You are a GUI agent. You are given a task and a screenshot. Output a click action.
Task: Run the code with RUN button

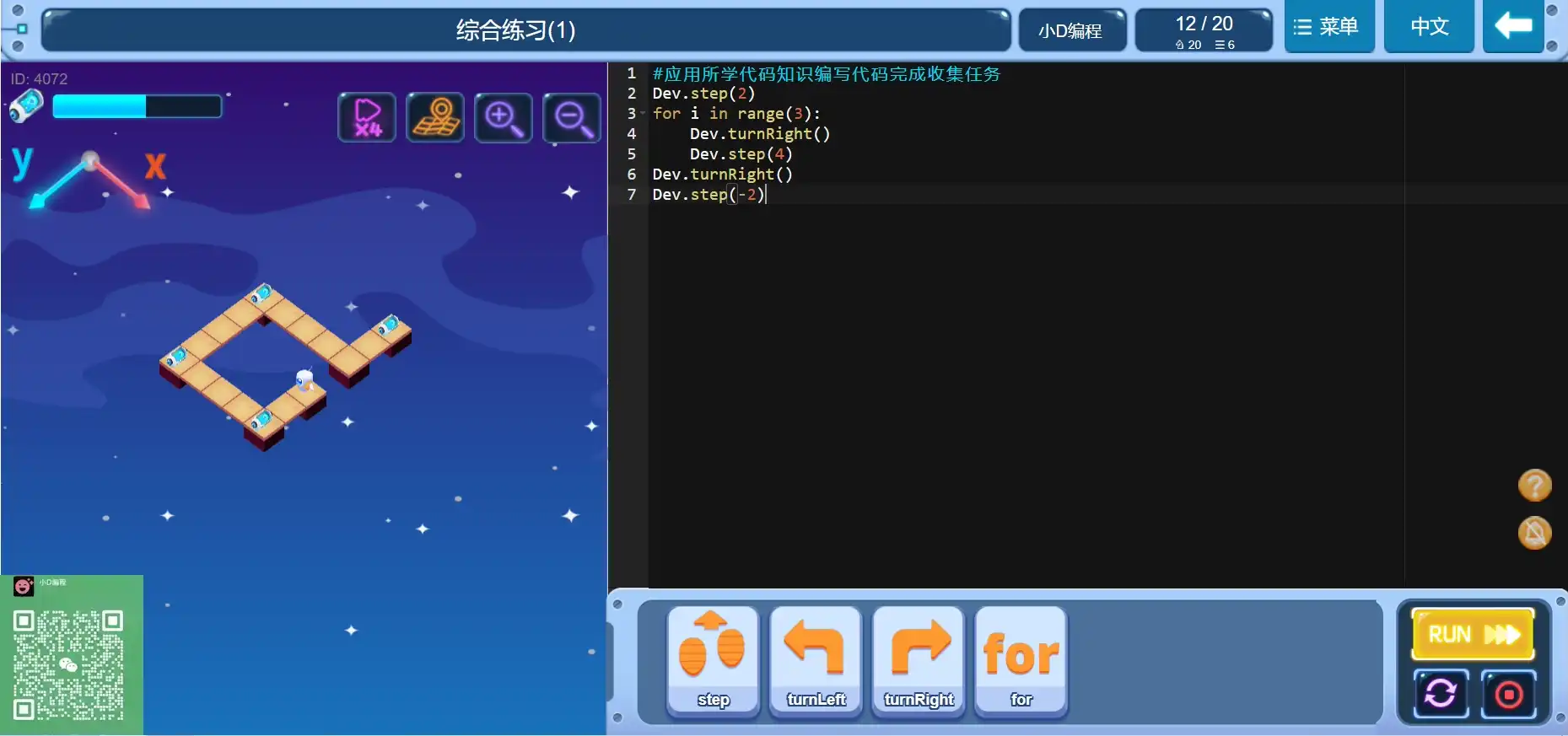coord(1473,634)
